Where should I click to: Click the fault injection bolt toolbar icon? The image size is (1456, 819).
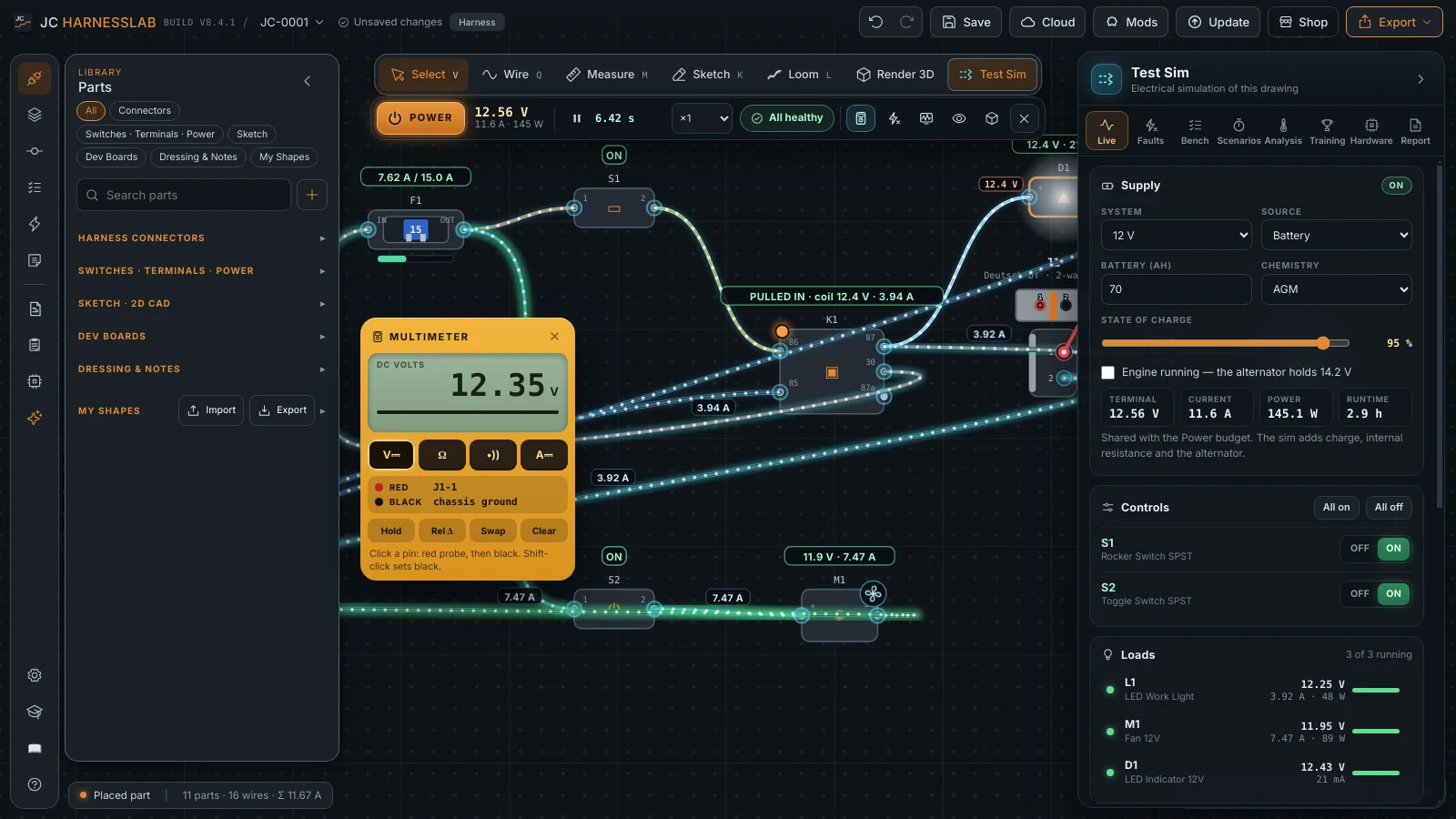(x=895, y=118)
